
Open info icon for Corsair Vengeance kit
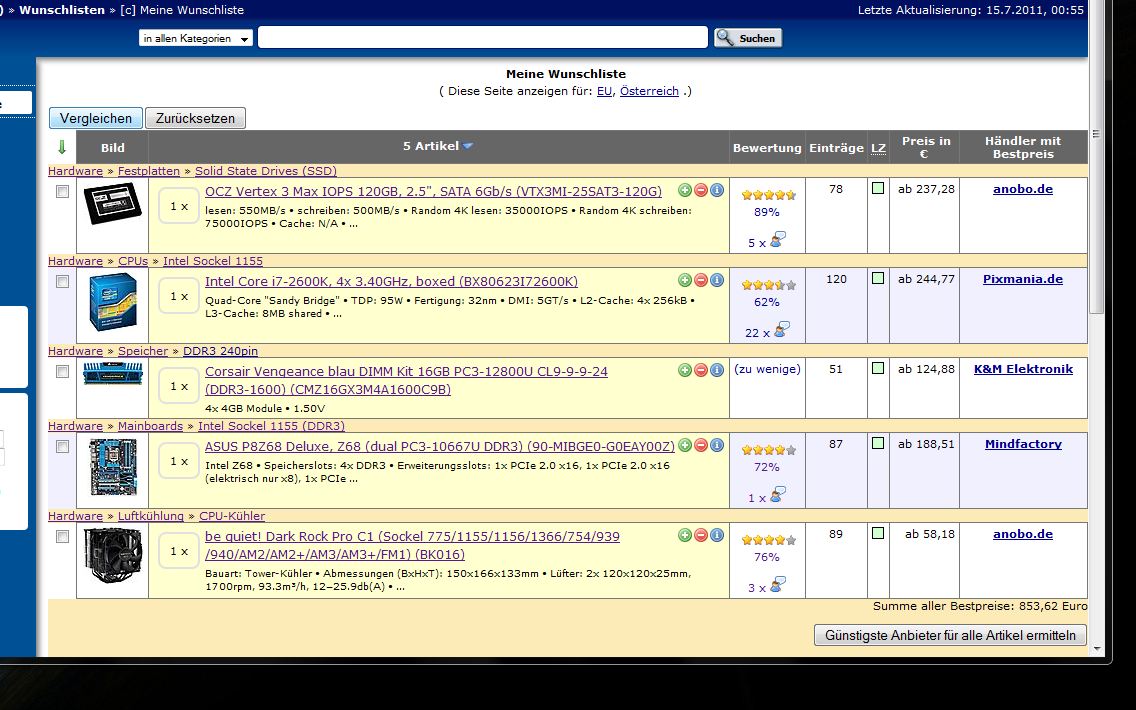tap(717, 370)
